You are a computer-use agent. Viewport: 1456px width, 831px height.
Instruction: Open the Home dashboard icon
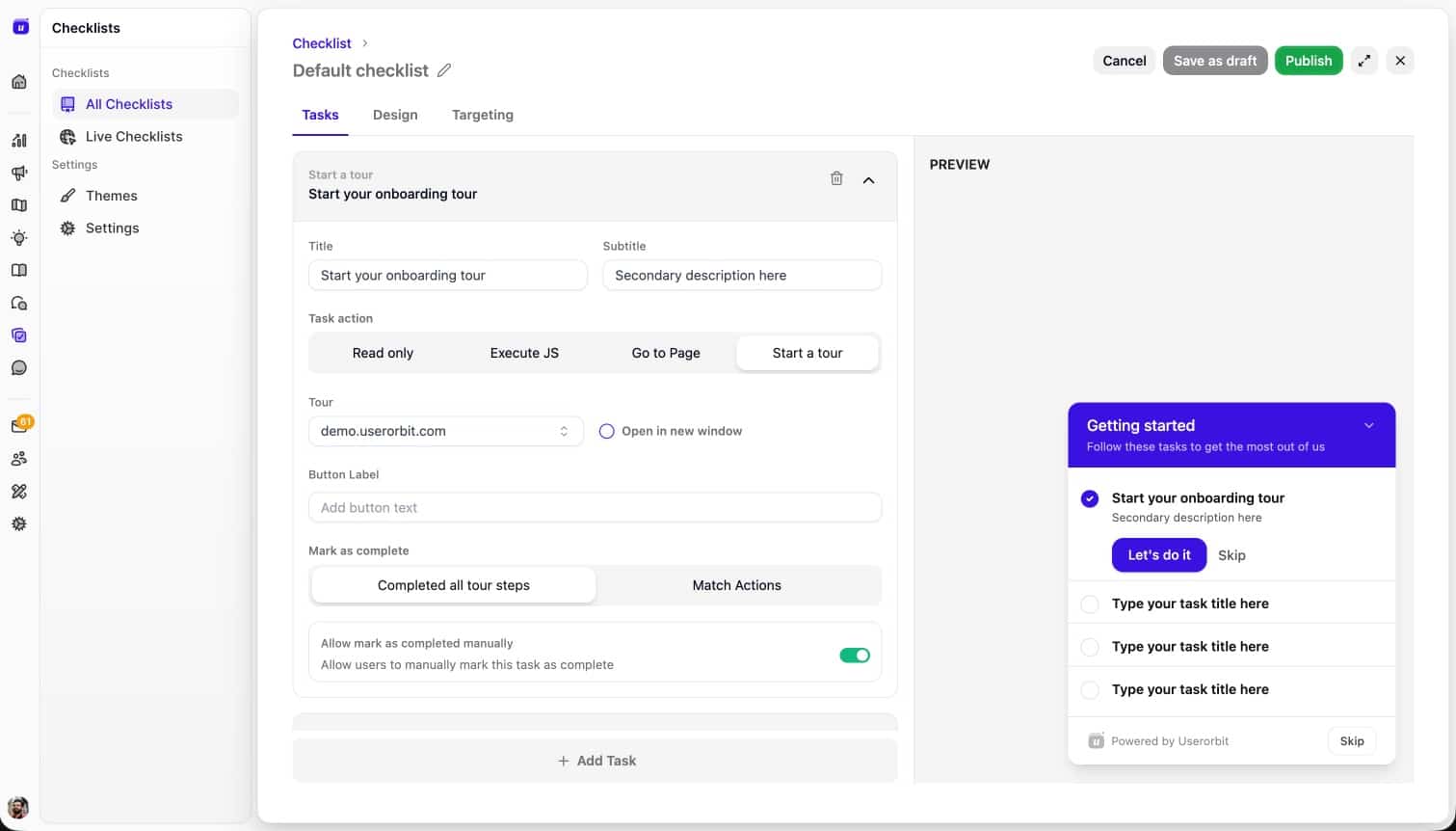click(x=19, y=81)
